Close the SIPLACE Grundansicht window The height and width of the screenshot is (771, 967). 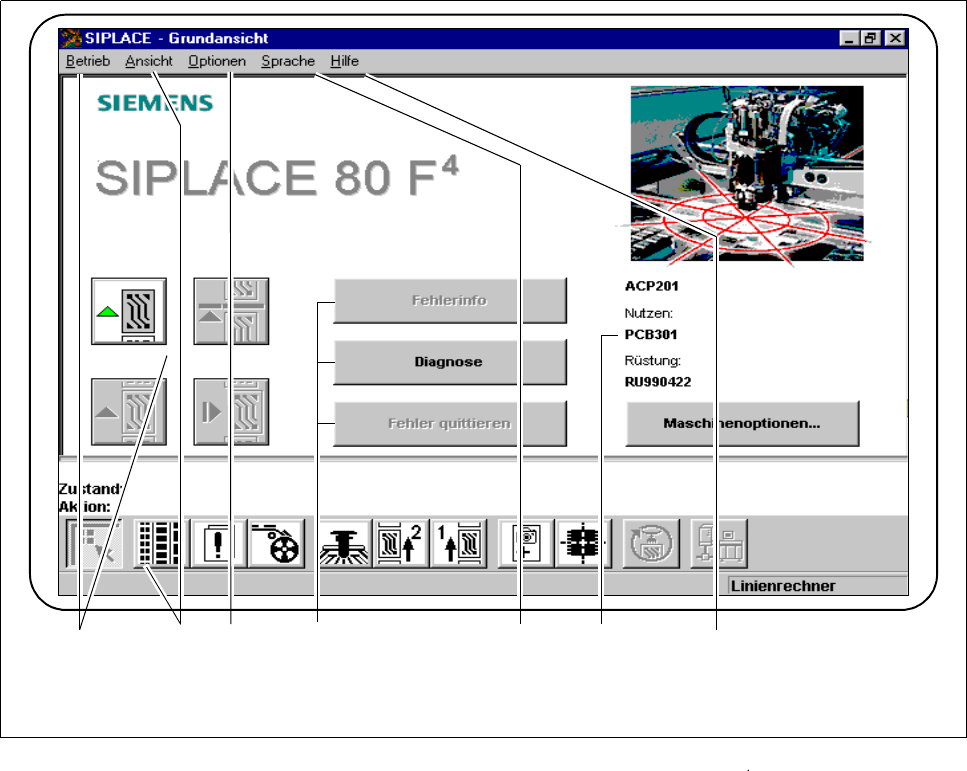click(895, 38)
